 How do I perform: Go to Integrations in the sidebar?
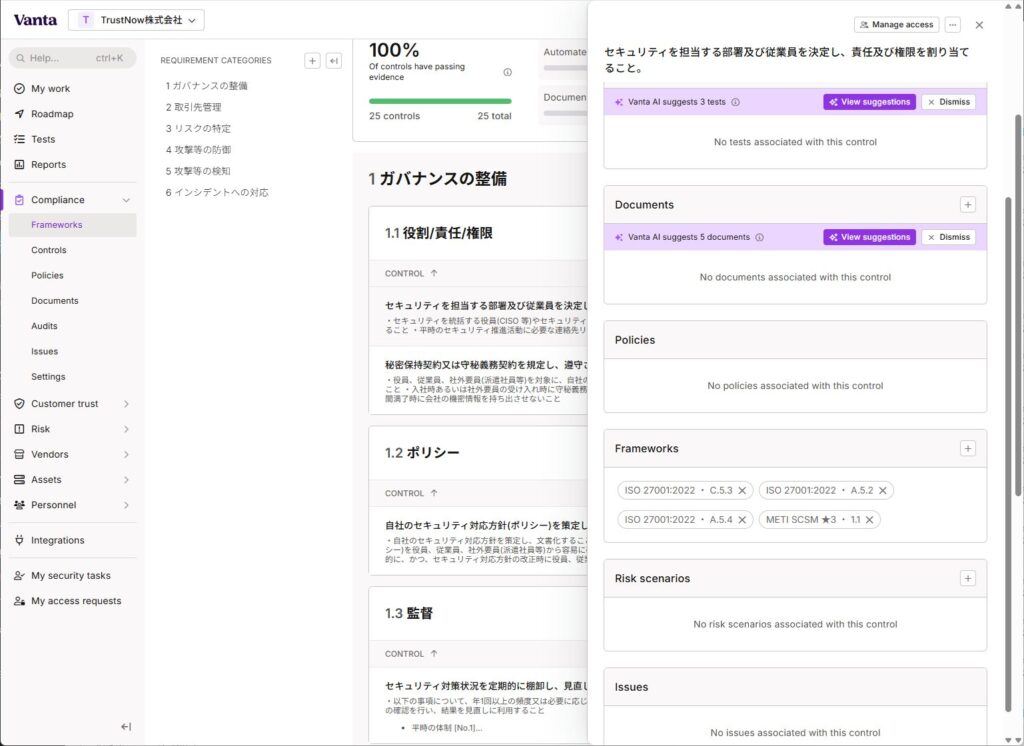[57, 540]
